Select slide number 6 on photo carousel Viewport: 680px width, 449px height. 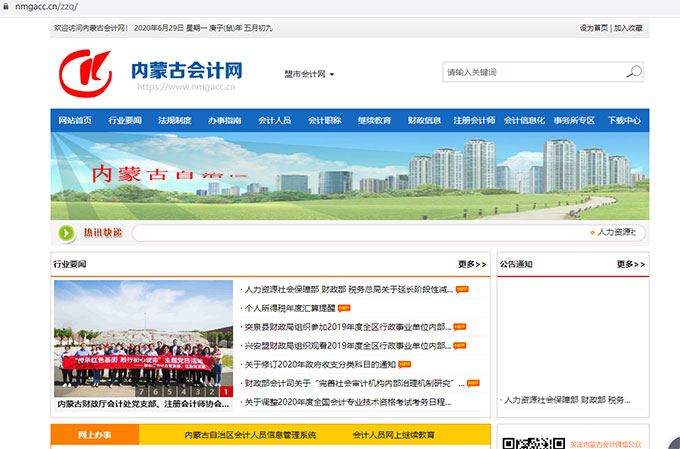[154, 391]
